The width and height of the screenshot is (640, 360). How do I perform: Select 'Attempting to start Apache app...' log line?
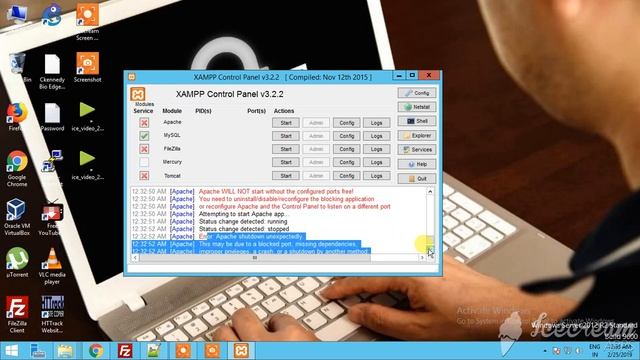coord(244,214)
